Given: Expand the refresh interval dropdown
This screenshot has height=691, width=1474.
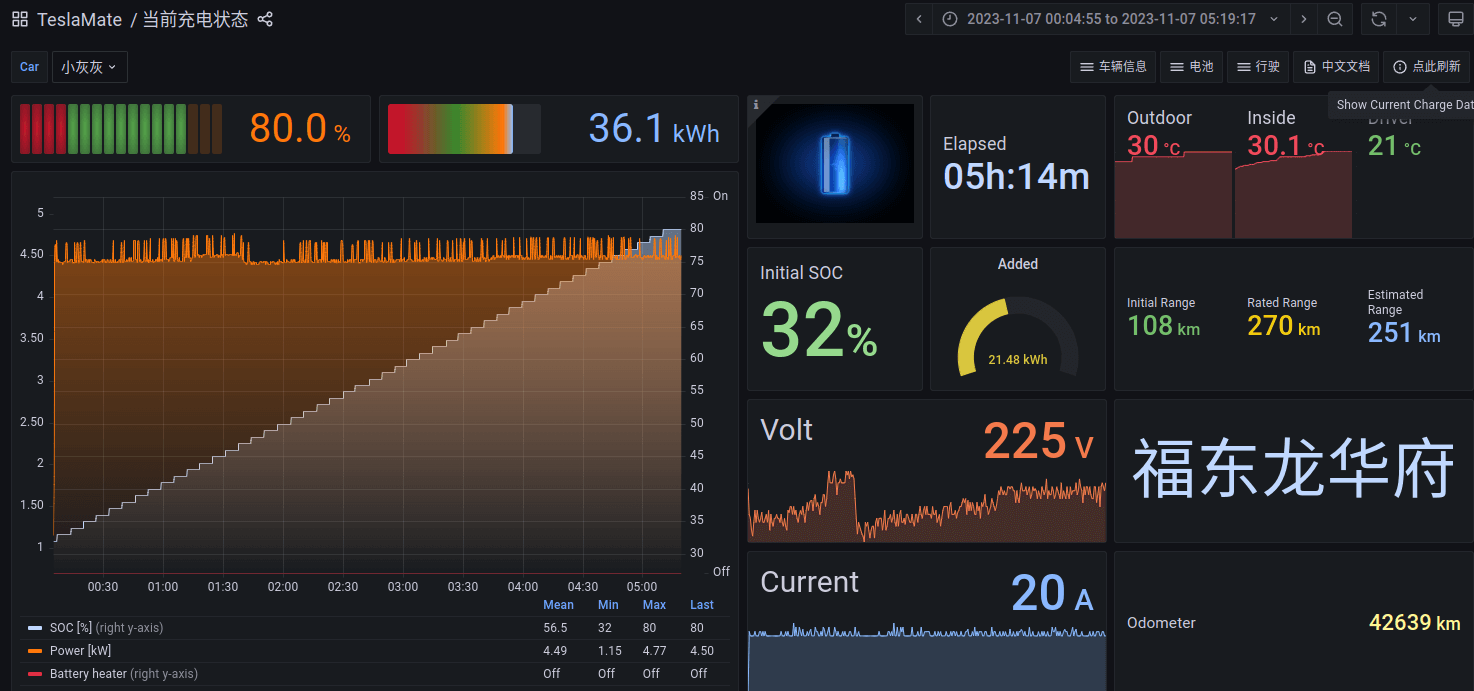Looking at the screenshot, I should click(x=1412, y=19).
